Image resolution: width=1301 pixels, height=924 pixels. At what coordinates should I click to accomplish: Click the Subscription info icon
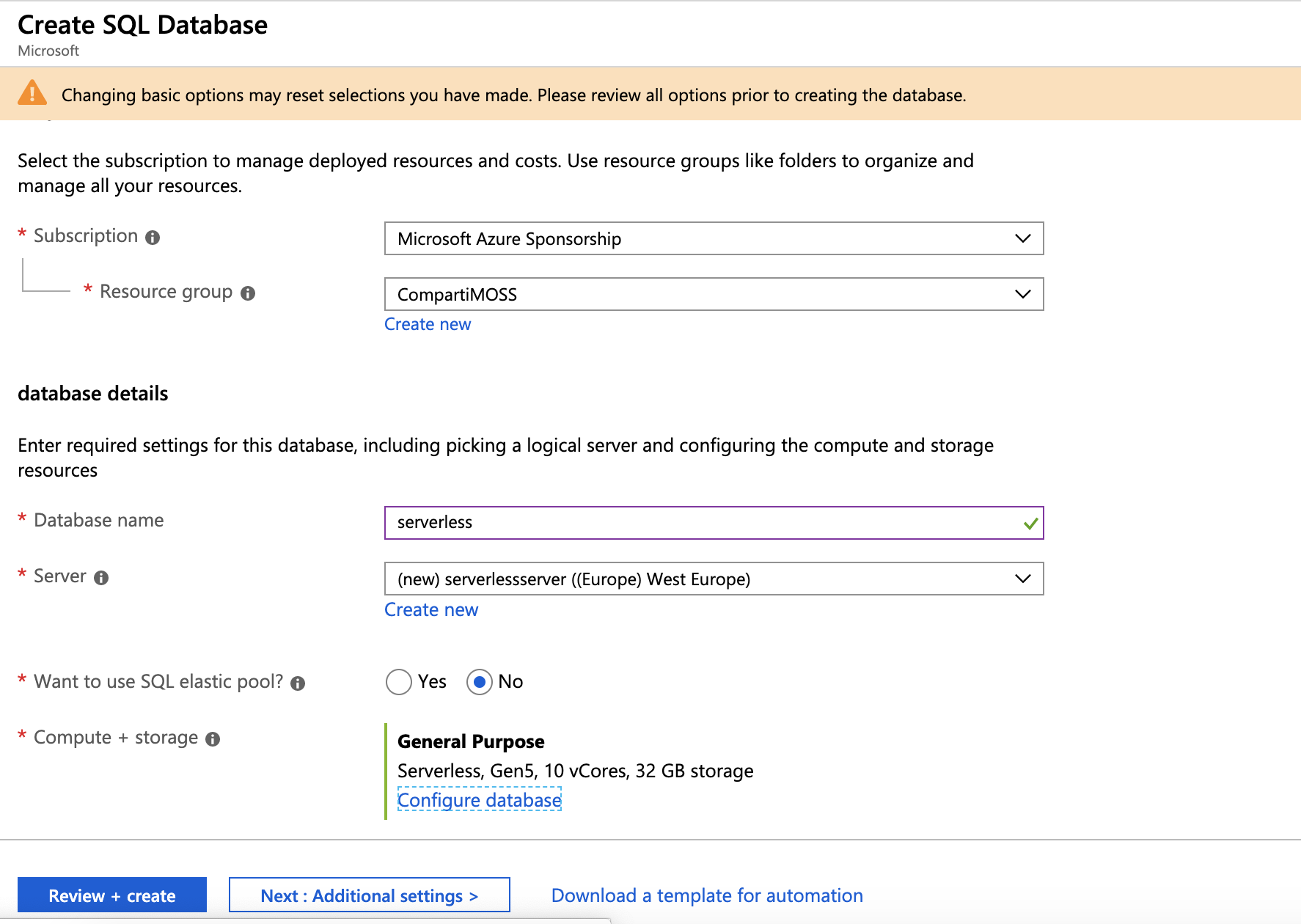pos(152,236)
